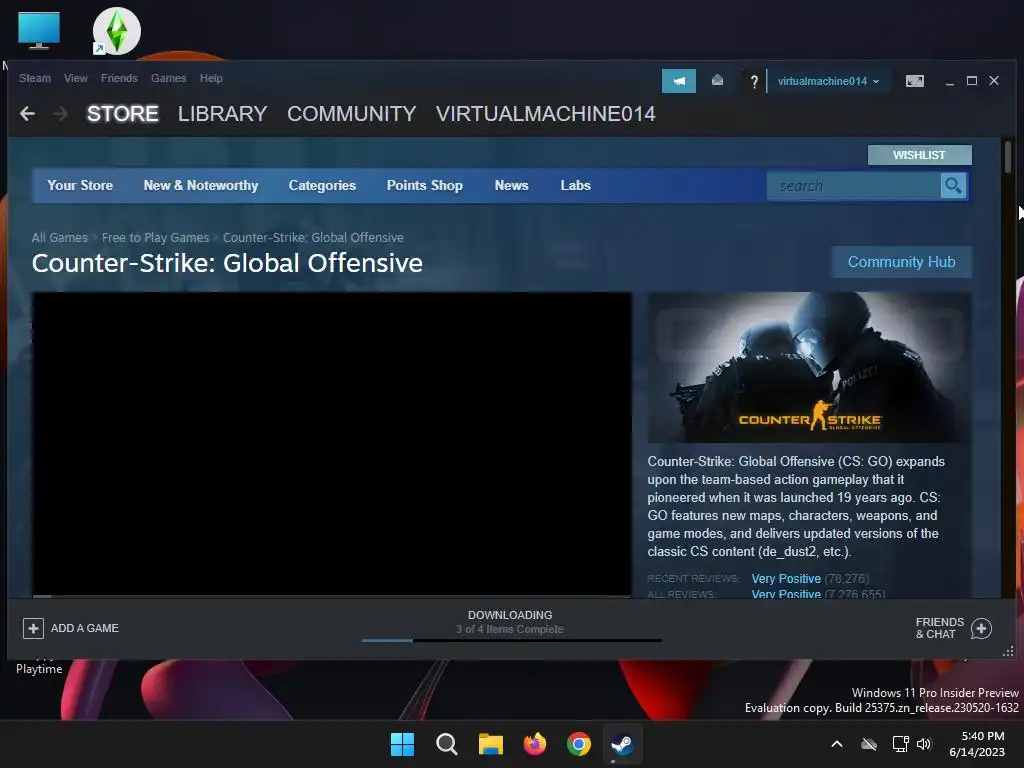The image size is (1024, 768).
Task: Click the question mark help icon
Action: (754, 82)
